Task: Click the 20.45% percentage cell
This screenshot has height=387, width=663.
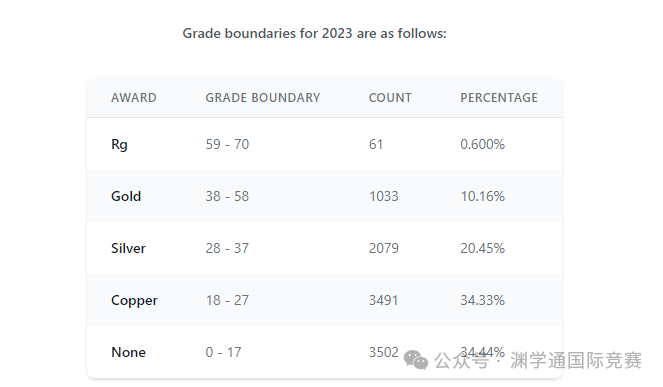Action: (482, 248)
